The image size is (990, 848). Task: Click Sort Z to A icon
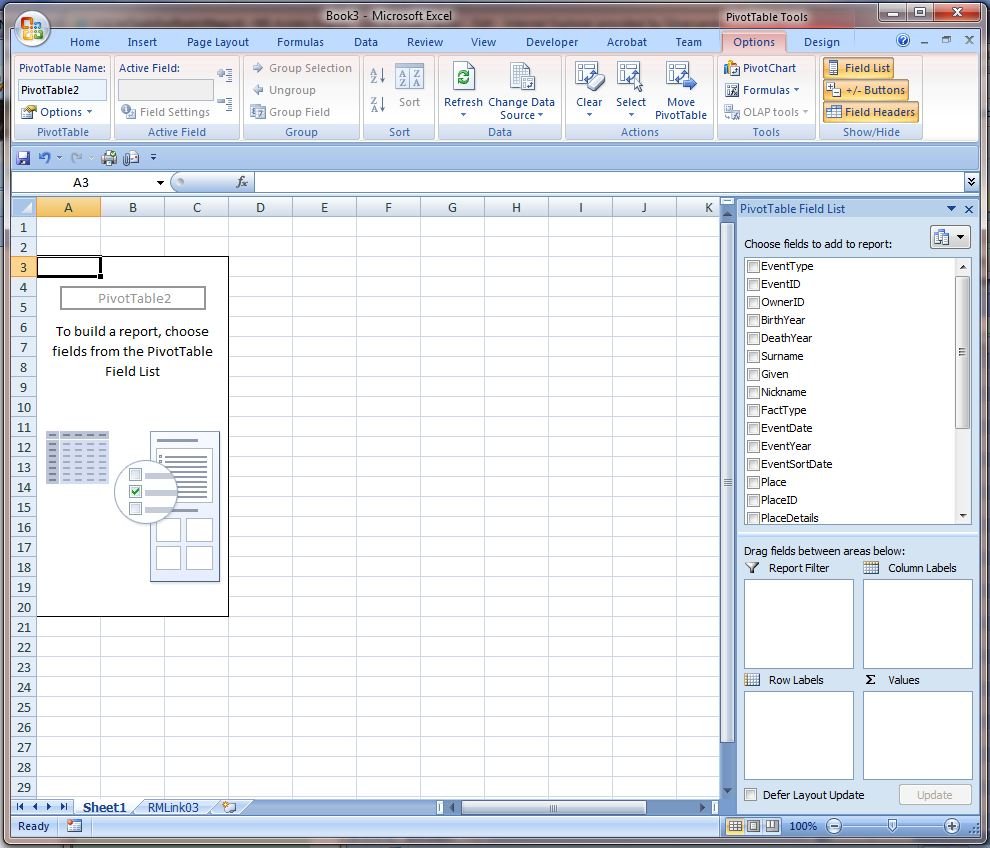point(378,104)
